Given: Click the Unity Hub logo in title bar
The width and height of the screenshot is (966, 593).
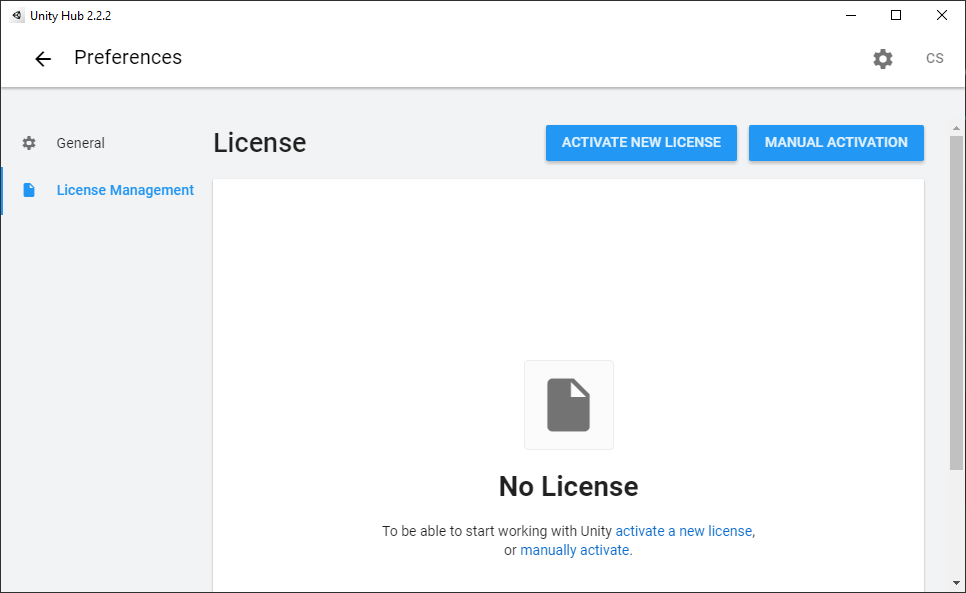Looking at the screenshot, I should pyautogui.click(x=17, y=15).
